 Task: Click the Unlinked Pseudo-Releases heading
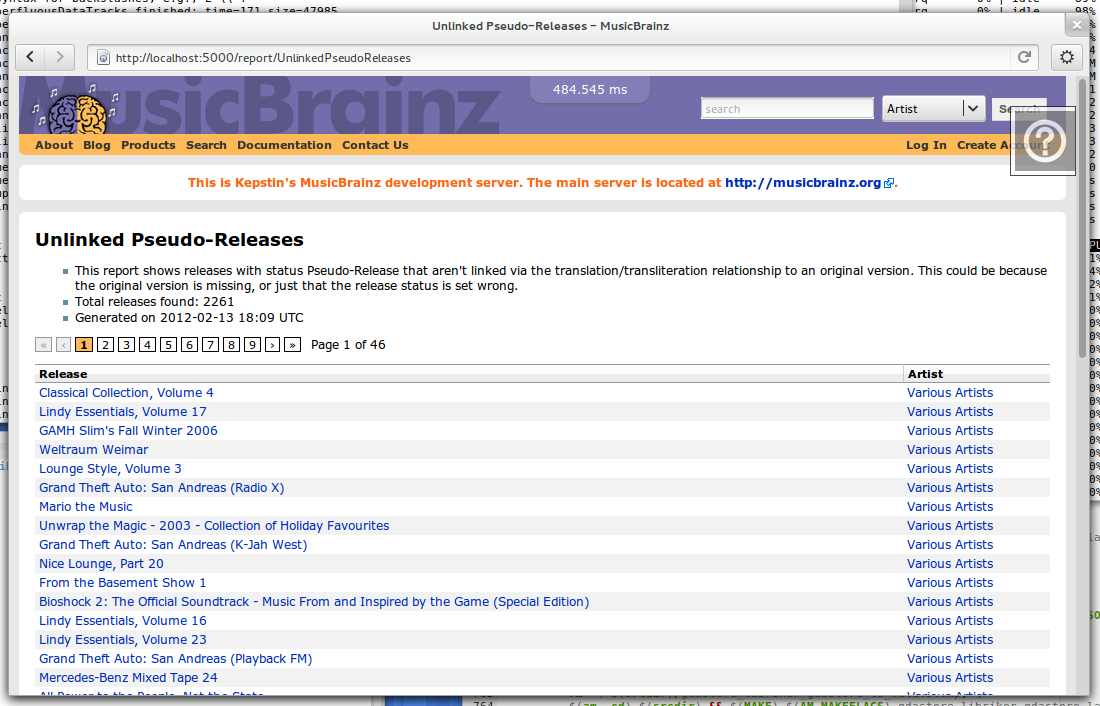click(x=169, y=239)
